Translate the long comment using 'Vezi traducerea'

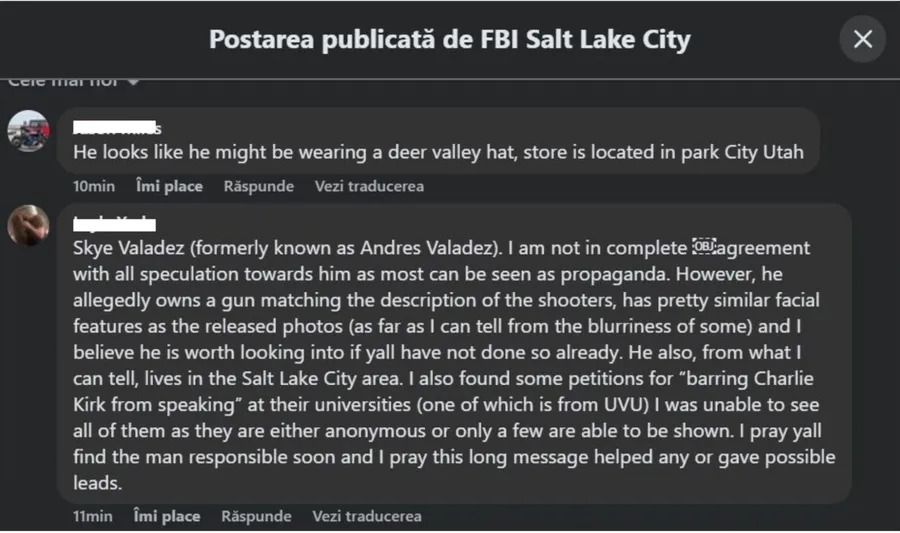[367, 516]
